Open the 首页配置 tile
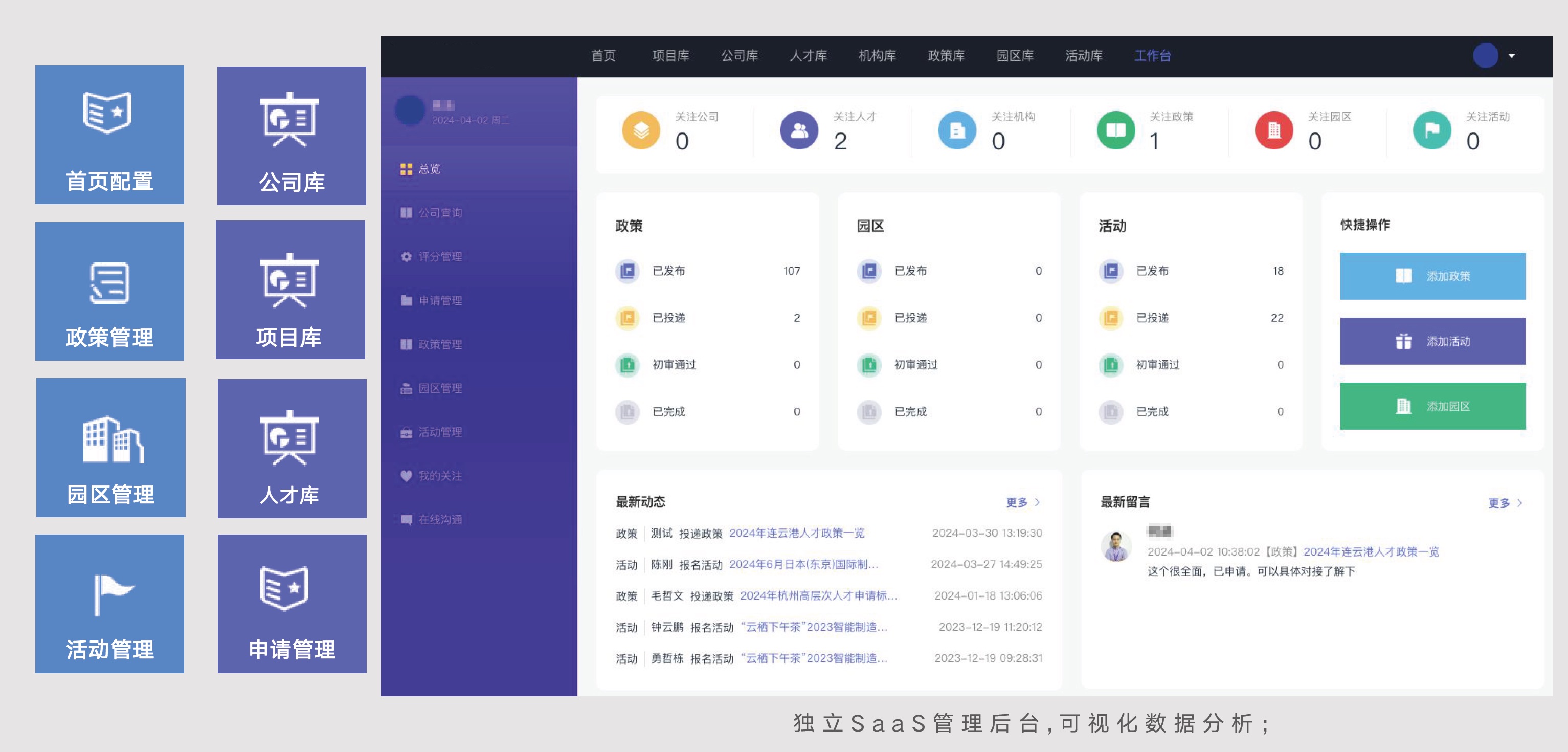Screen dimensions: 1568x752 tap(109, 135)
